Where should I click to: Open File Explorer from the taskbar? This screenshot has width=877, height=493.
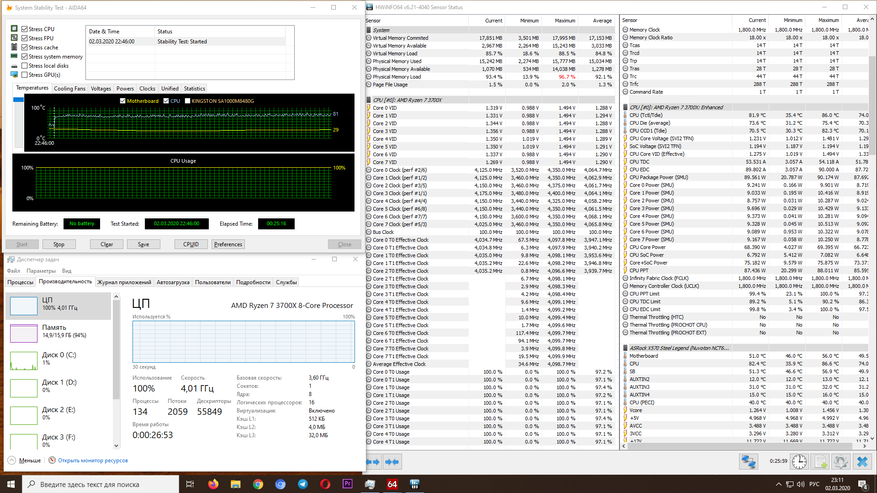click(235, 484)
